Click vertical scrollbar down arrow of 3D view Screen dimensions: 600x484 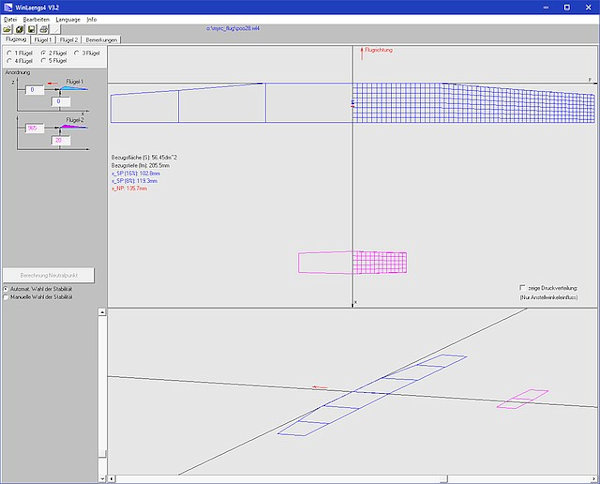point(102,478)
